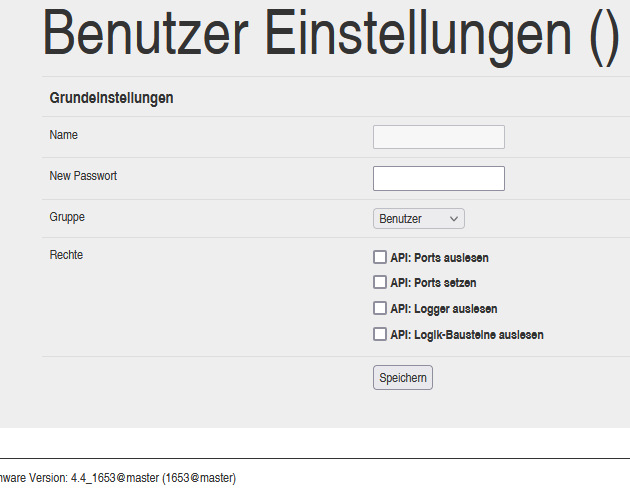Click the 'API: Ports auslesen' label text
This screenshot has height=493, width=630.
pos(439,258)
